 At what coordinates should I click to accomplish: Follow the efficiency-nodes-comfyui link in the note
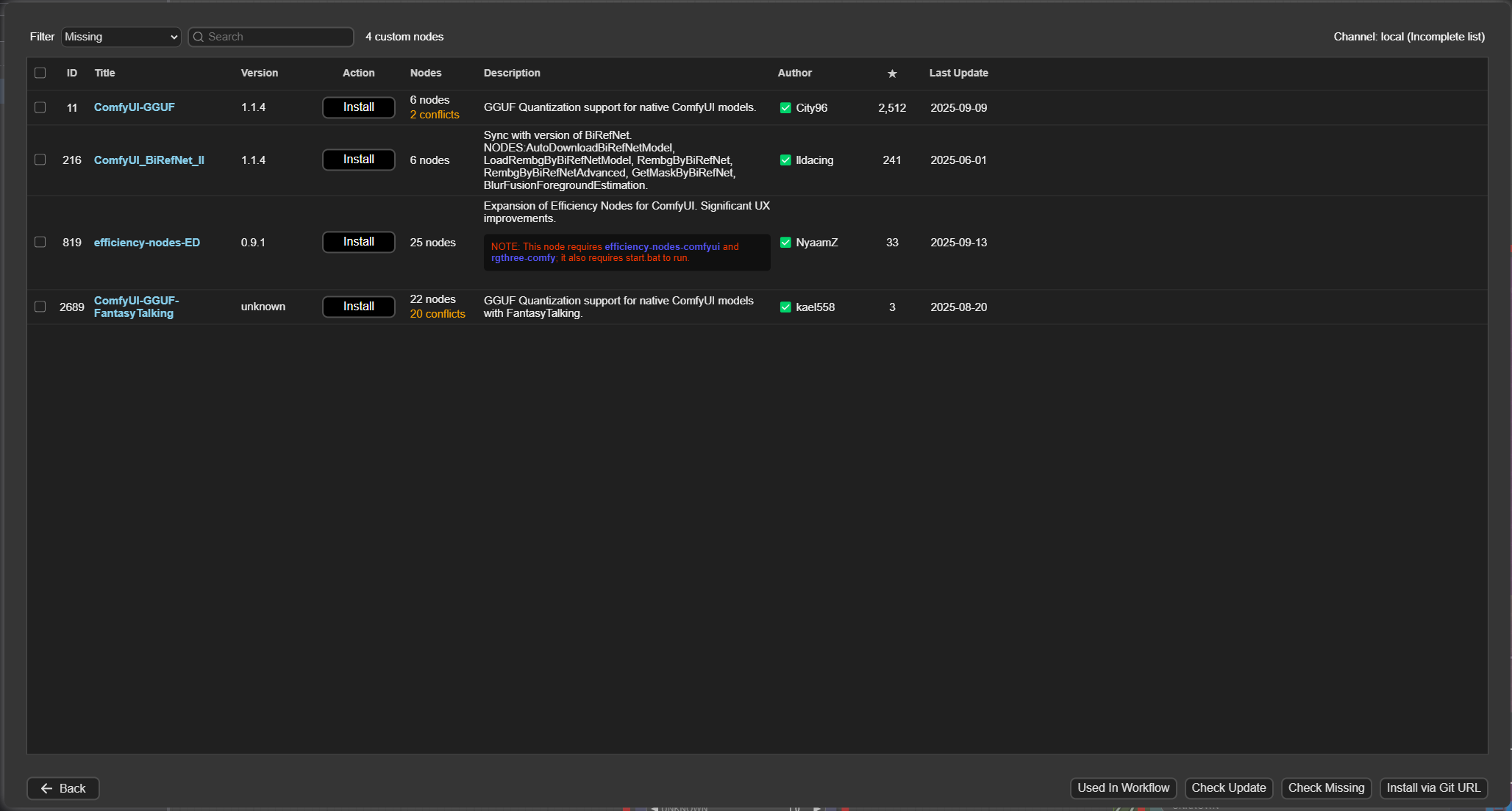point(662,247)
